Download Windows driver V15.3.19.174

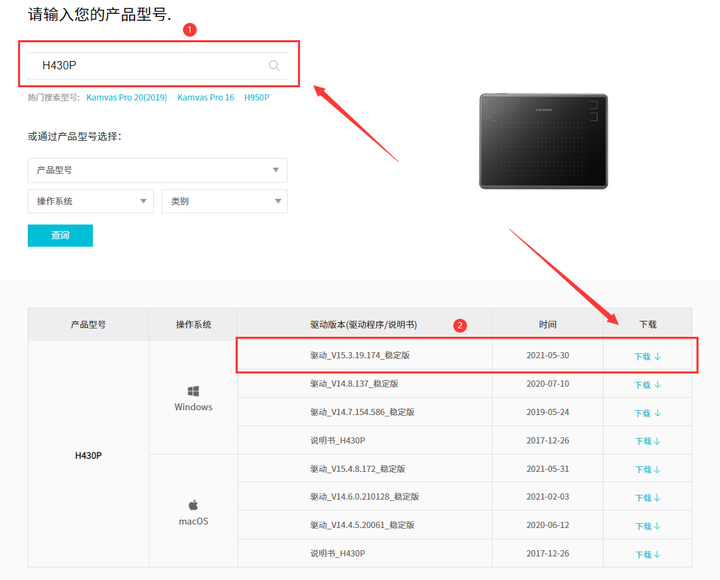(647, 356)
